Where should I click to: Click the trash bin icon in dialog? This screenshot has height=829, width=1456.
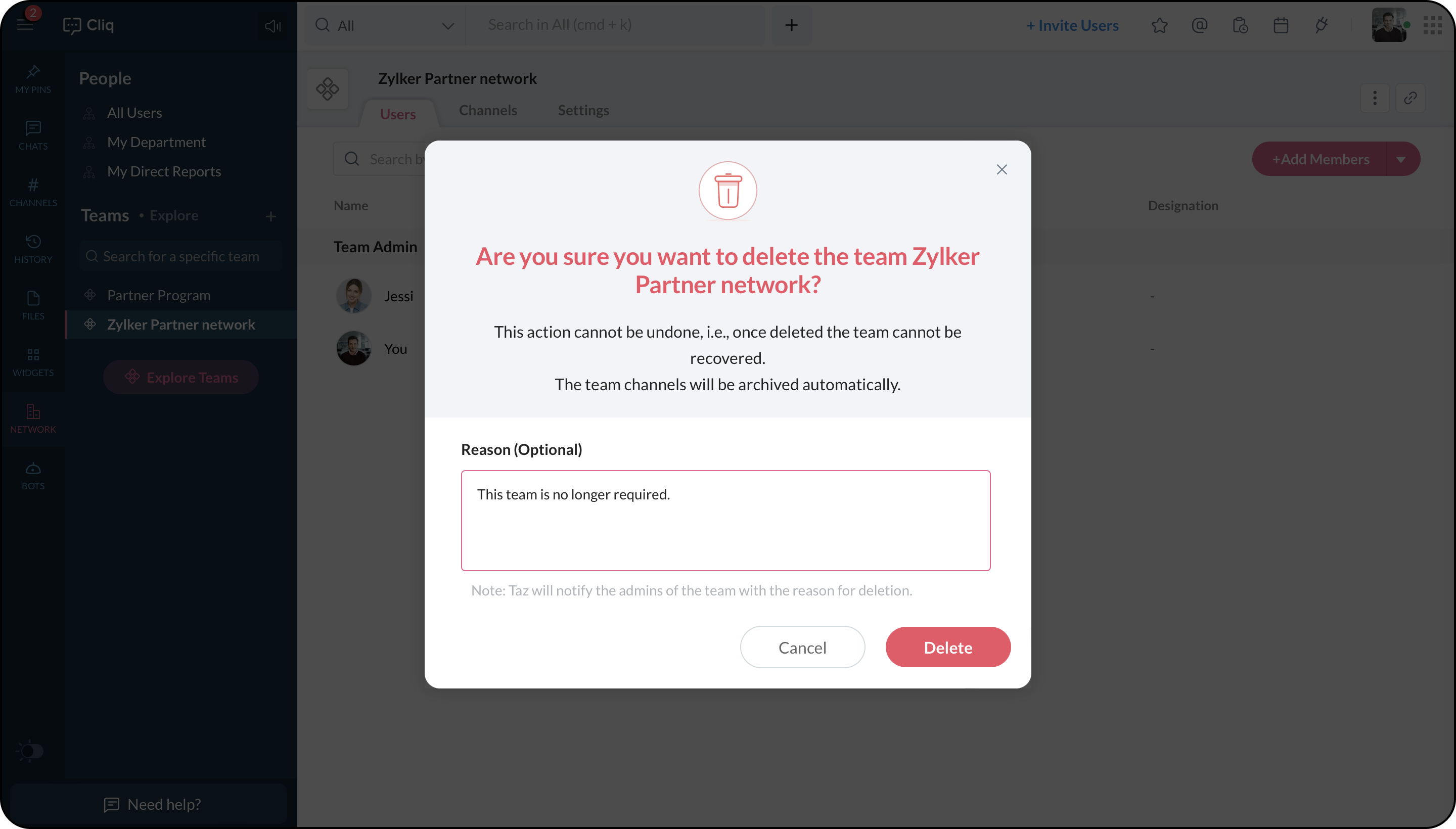[727, 191]
